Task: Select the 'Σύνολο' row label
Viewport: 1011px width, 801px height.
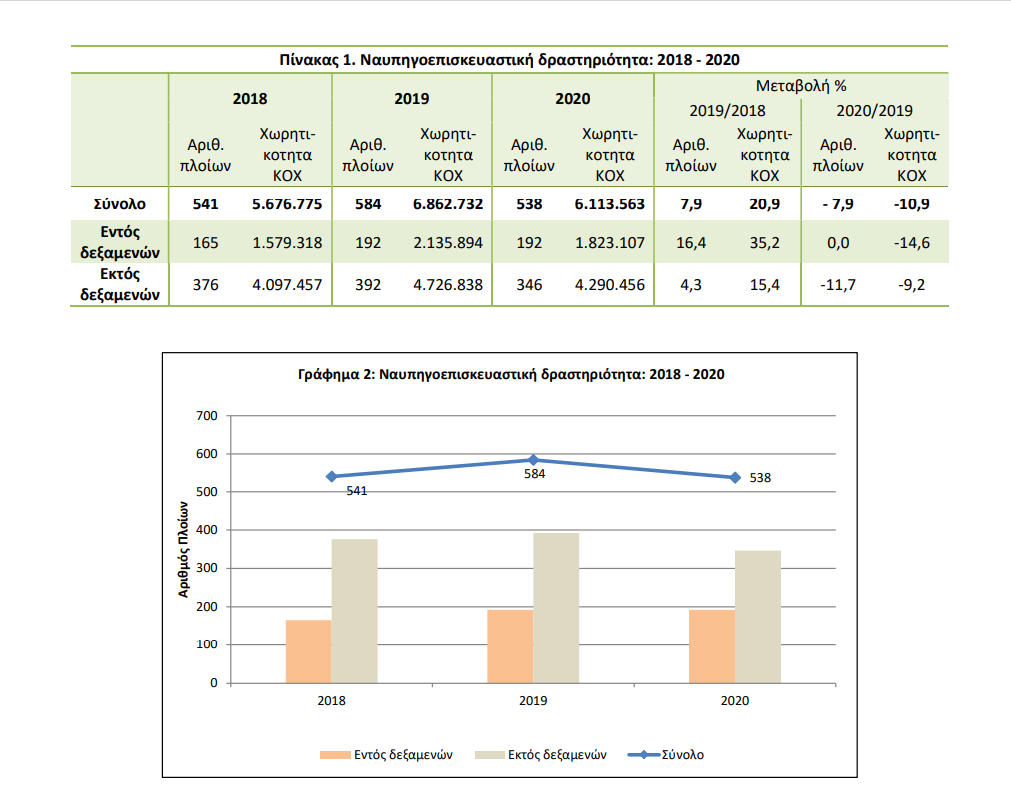Action: pyautogui.click(x=119, y=204)
